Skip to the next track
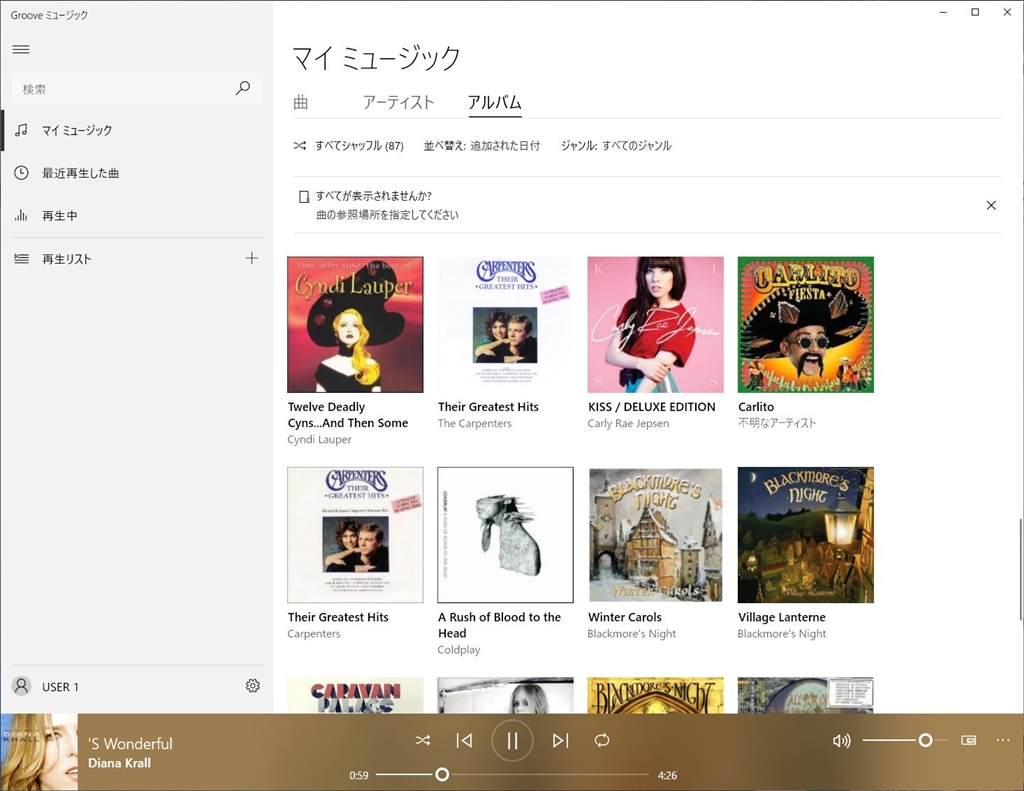 pyautogui.click(x=560, y=740)
